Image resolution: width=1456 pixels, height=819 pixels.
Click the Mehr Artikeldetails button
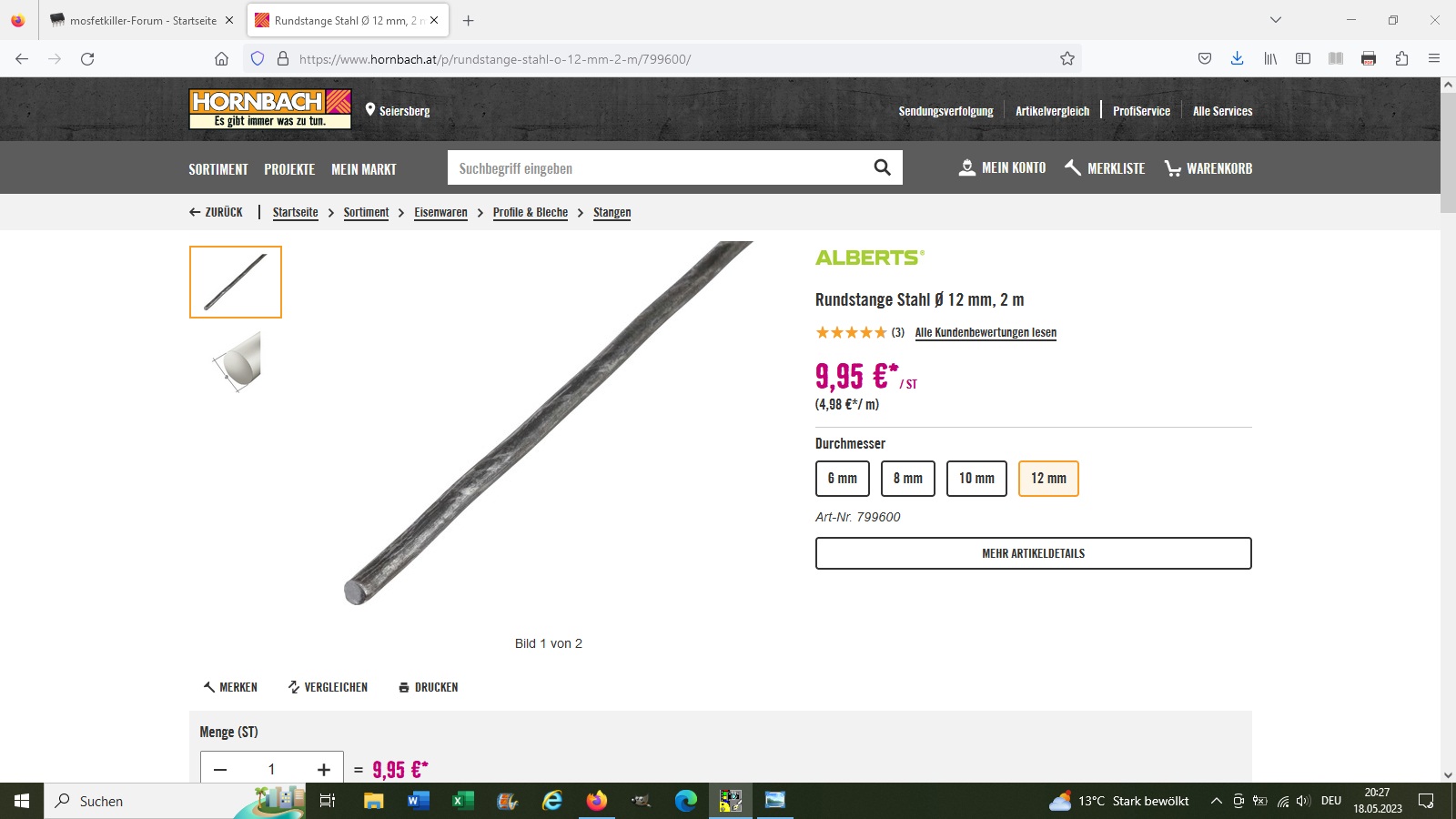pyautogui.click(x=1034, y=553)
